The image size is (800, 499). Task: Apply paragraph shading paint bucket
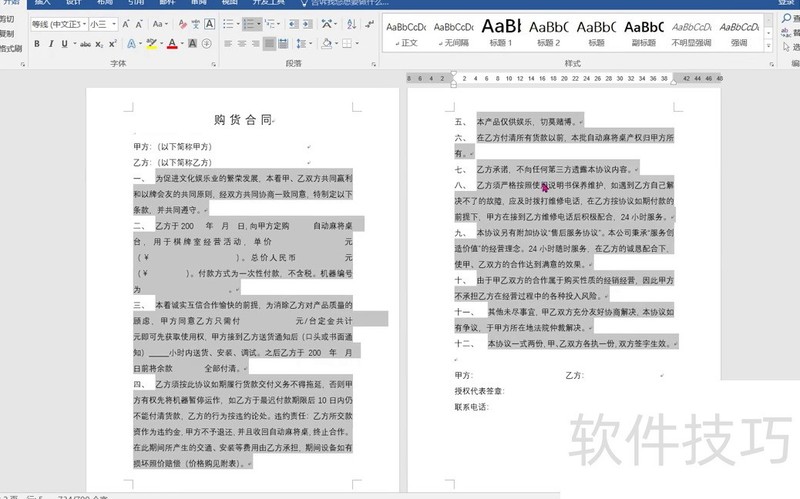[327, 44]
